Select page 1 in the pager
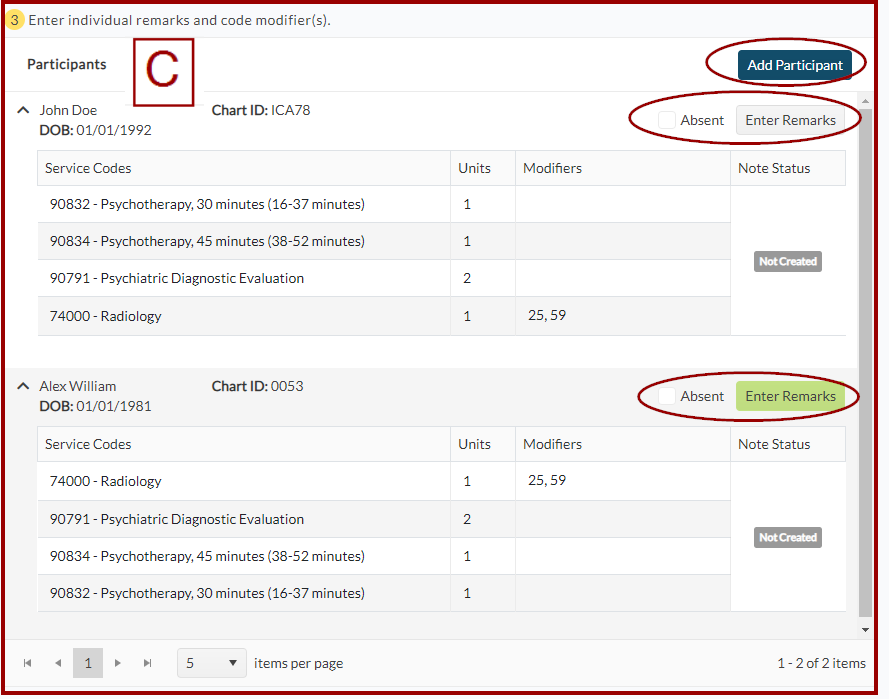The image size is (889, 699). 88,663
